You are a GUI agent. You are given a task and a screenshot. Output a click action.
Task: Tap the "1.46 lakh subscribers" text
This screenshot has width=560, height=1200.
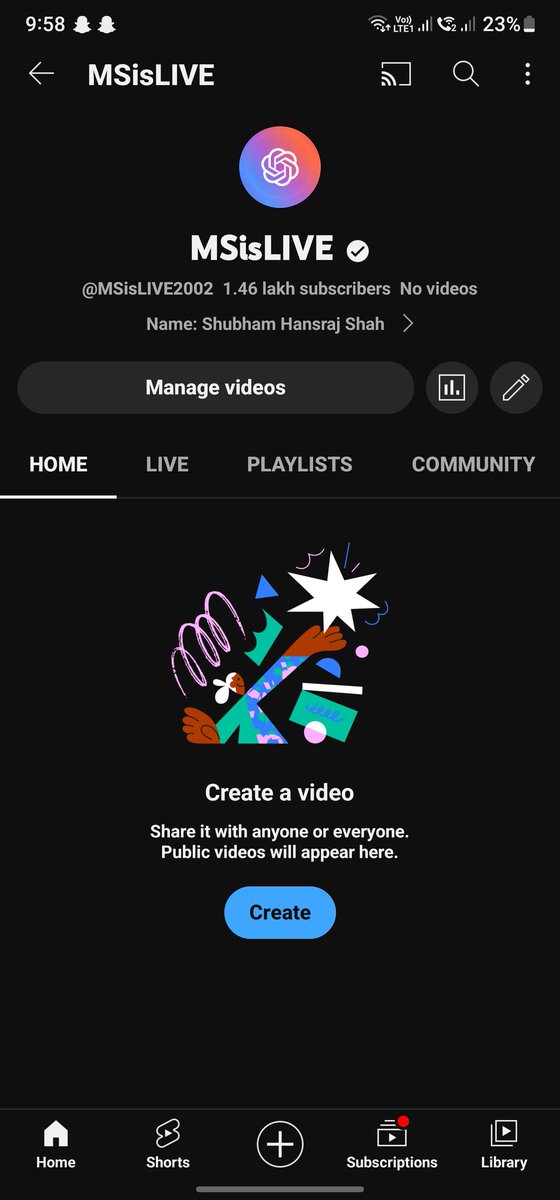coord(306,289)
